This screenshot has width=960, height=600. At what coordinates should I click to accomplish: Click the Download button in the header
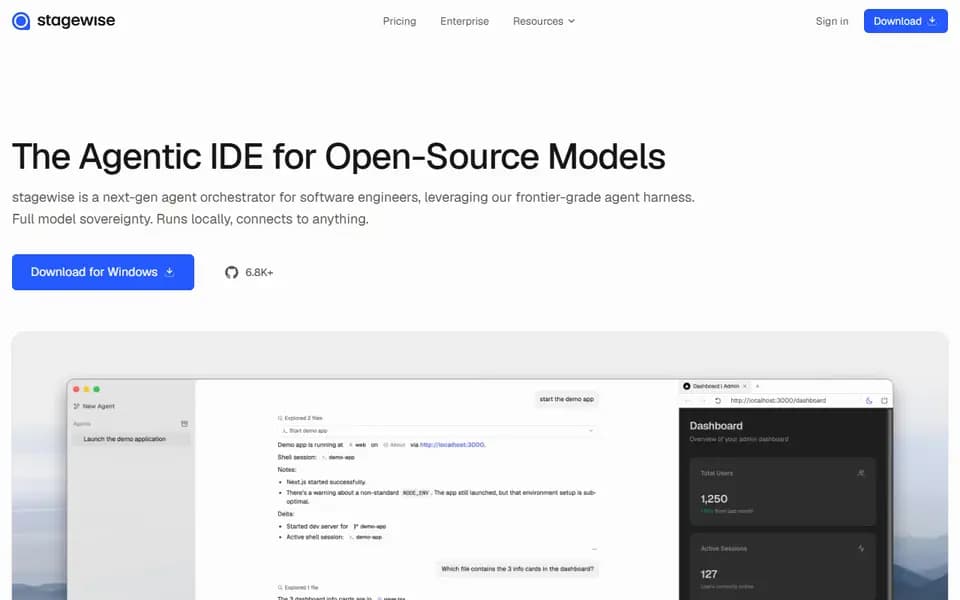pyautogui.click(x=906, y=21)
